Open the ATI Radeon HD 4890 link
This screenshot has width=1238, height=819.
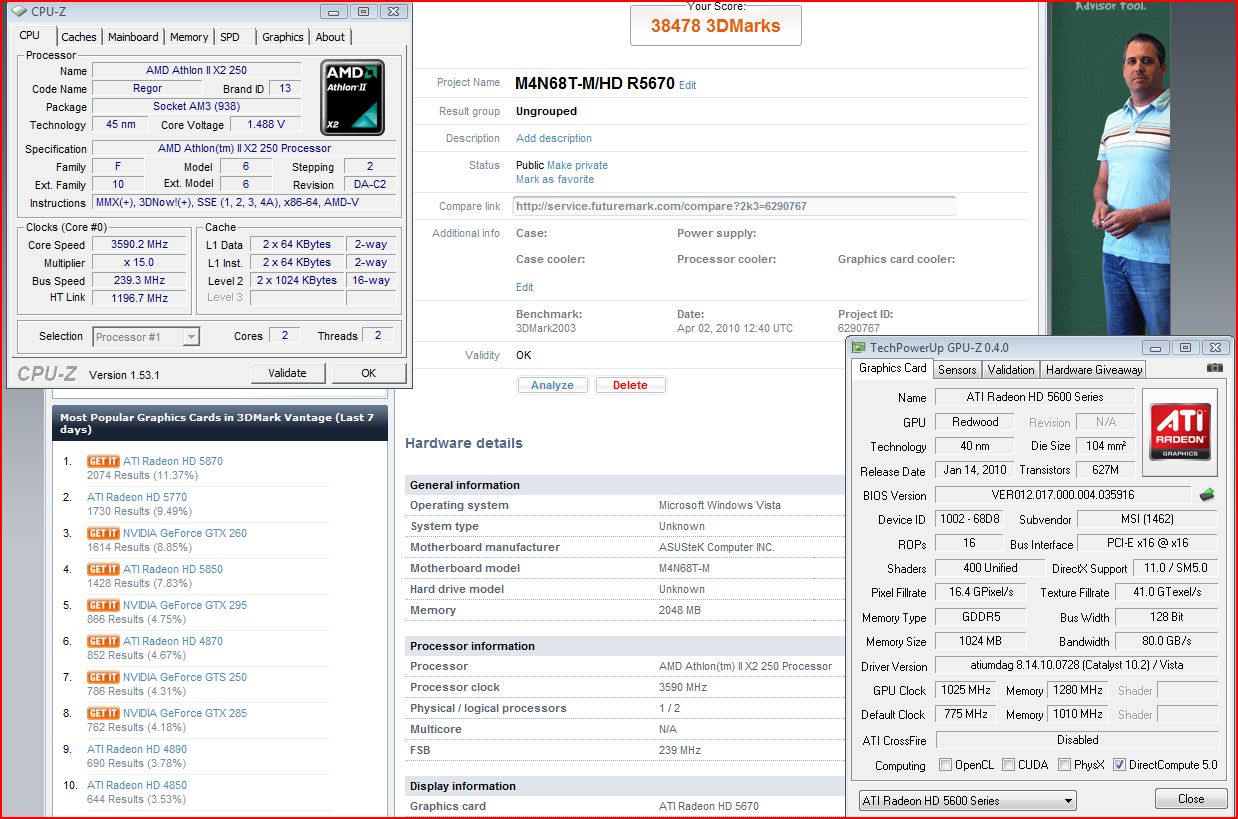(x=137, y=749)
